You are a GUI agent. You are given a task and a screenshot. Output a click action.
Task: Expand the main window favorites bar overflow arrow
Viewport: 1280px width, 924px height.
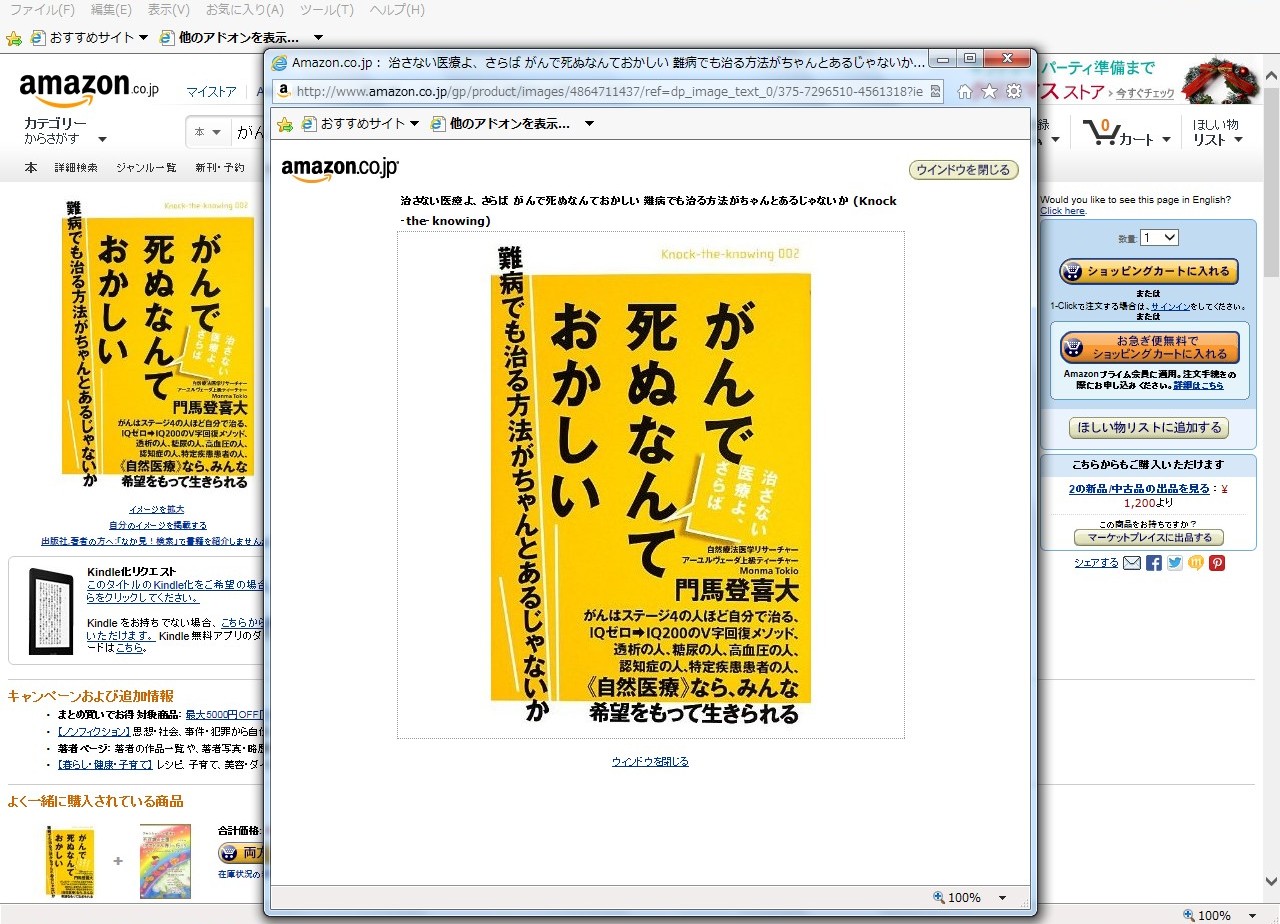tap(318, 38)
